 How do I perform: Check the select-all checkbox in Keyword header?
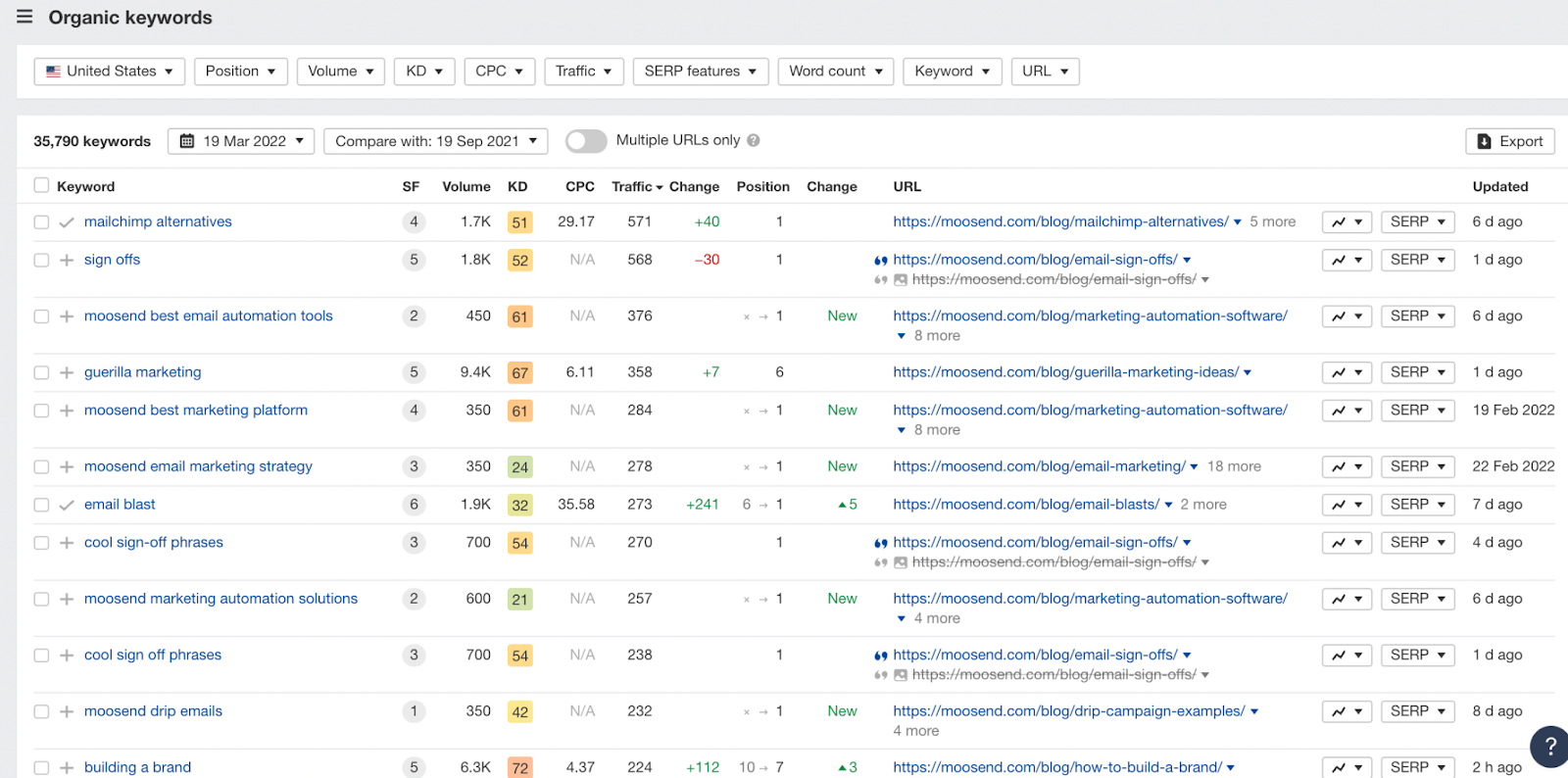[x=41, y=185]
